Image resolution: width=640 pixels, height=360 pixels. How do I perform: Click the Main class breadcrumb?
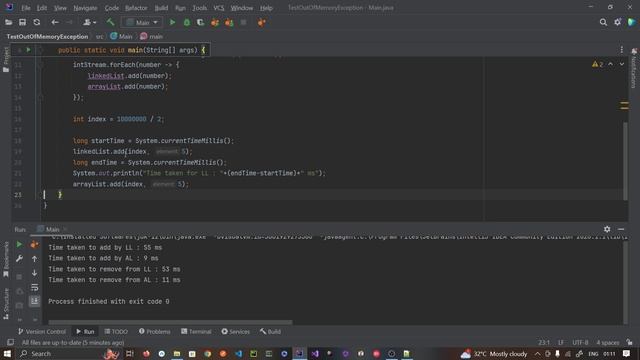[122, 36]
